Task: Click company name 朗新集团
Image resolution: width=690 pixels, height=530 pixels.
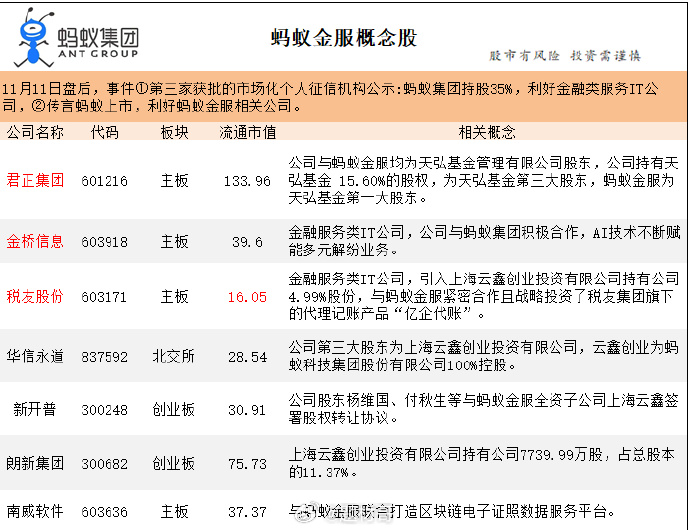Action: tap(35, 463)
